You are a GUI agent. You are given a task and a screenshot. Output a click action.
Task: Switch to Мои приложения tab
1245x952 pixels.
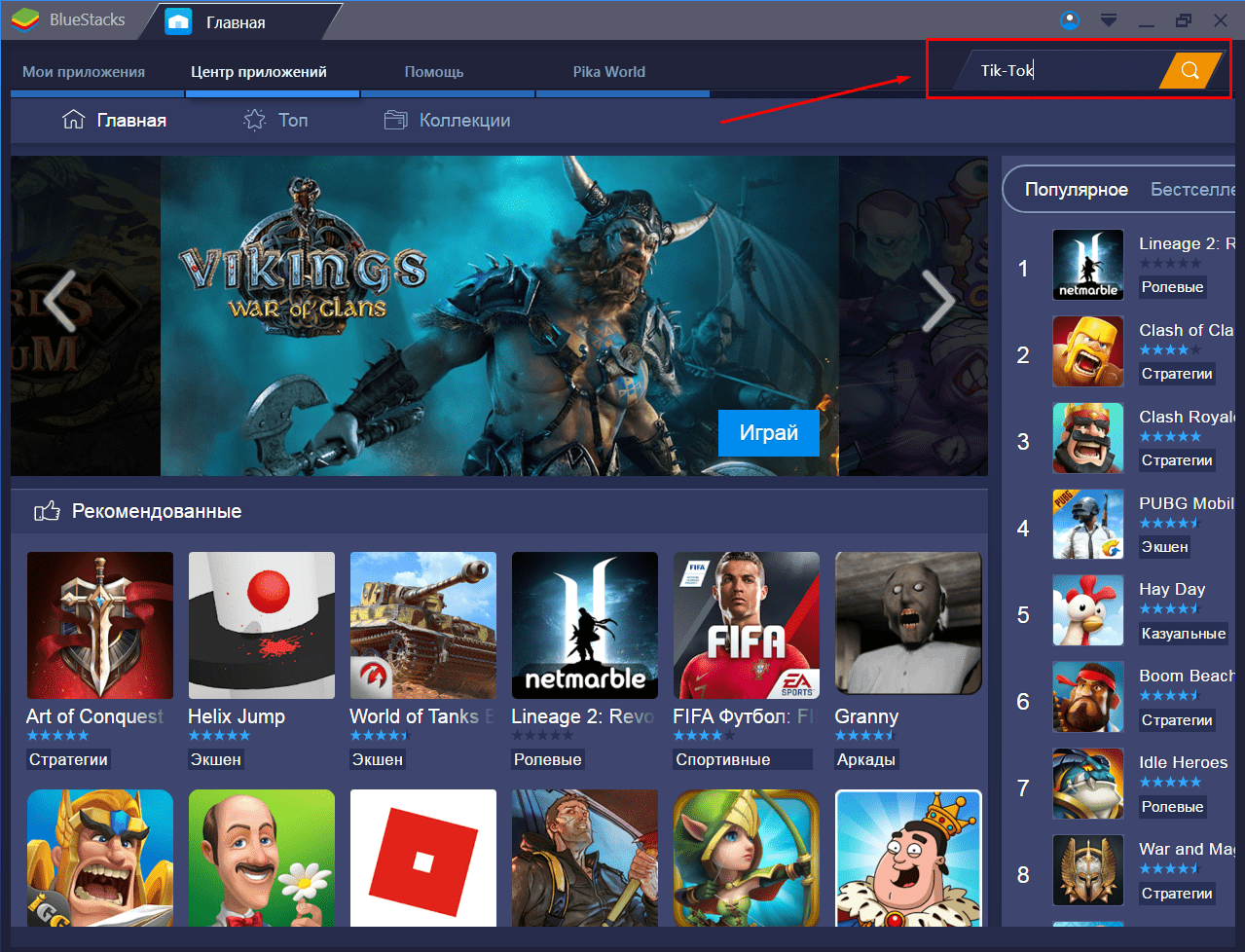coord(84,72)
